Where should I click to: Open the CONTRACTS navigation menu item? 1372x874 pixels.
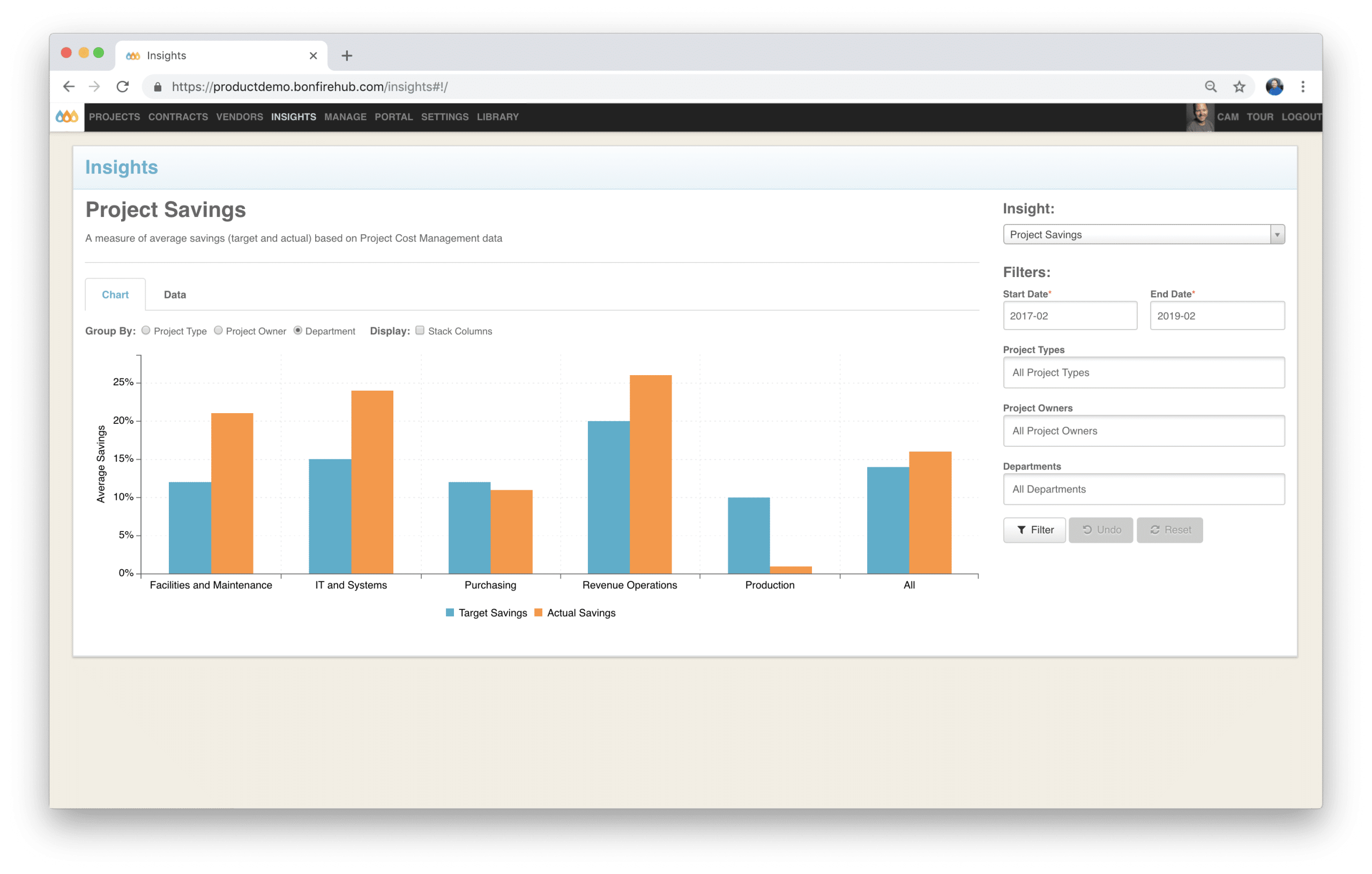[178, 117]
